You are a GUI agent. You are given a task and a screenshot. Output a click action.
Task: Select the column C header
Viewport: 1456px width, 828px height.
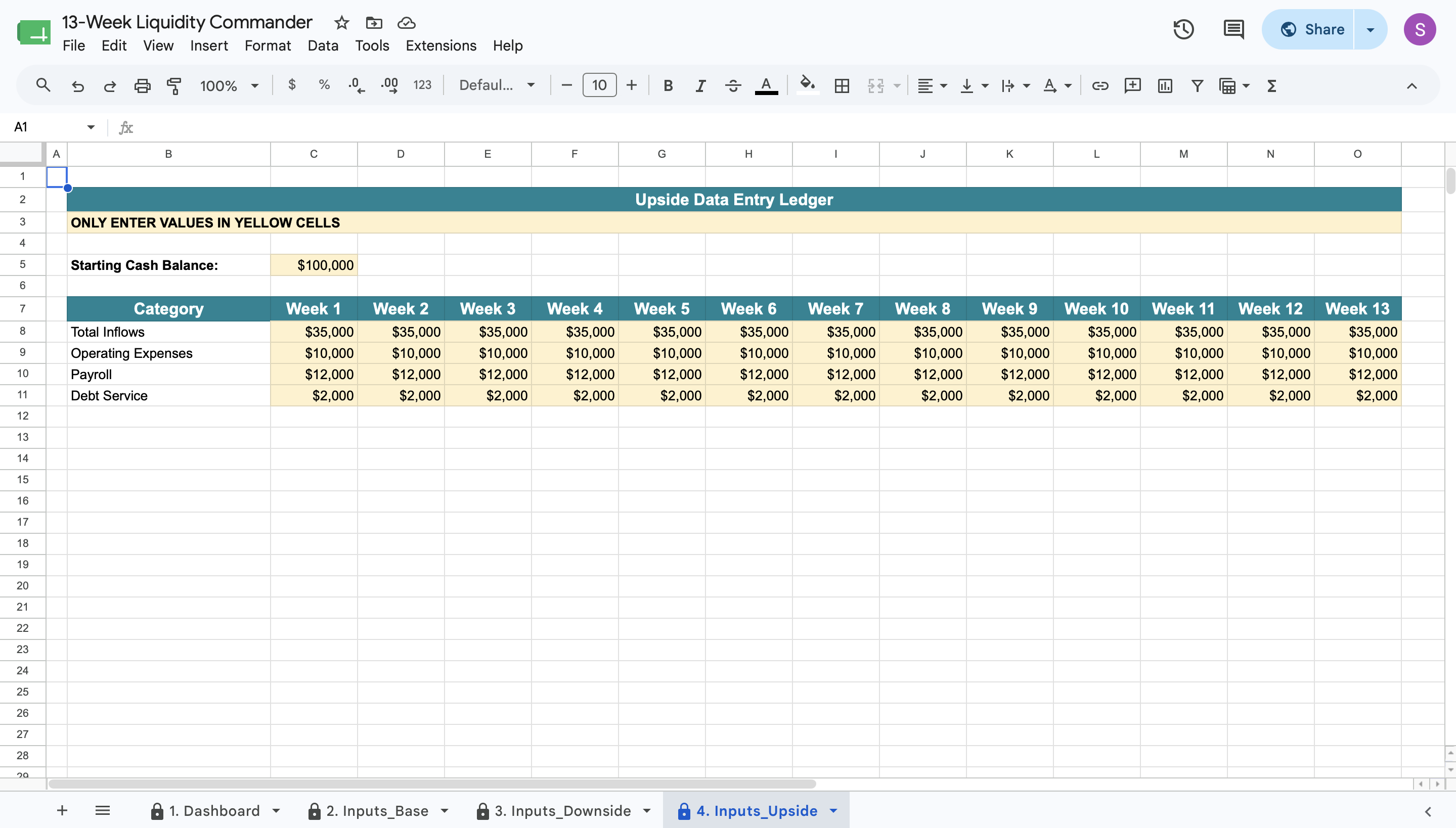click(314, 154)
